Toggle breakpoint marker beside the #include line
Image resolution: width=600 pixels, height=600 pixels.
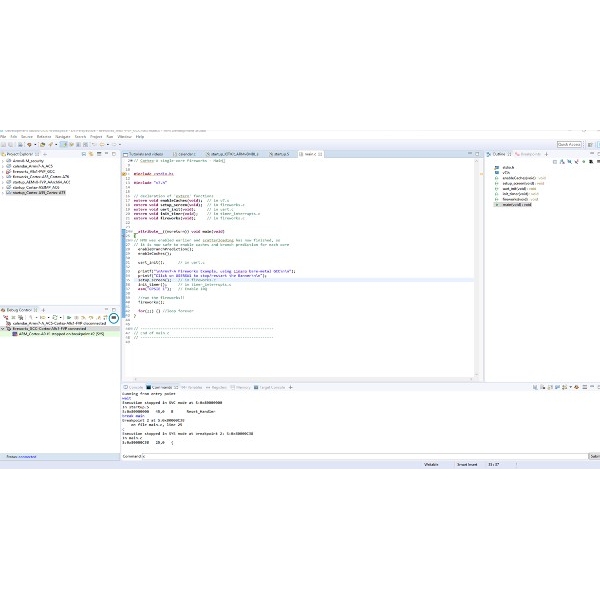[124, 173]
